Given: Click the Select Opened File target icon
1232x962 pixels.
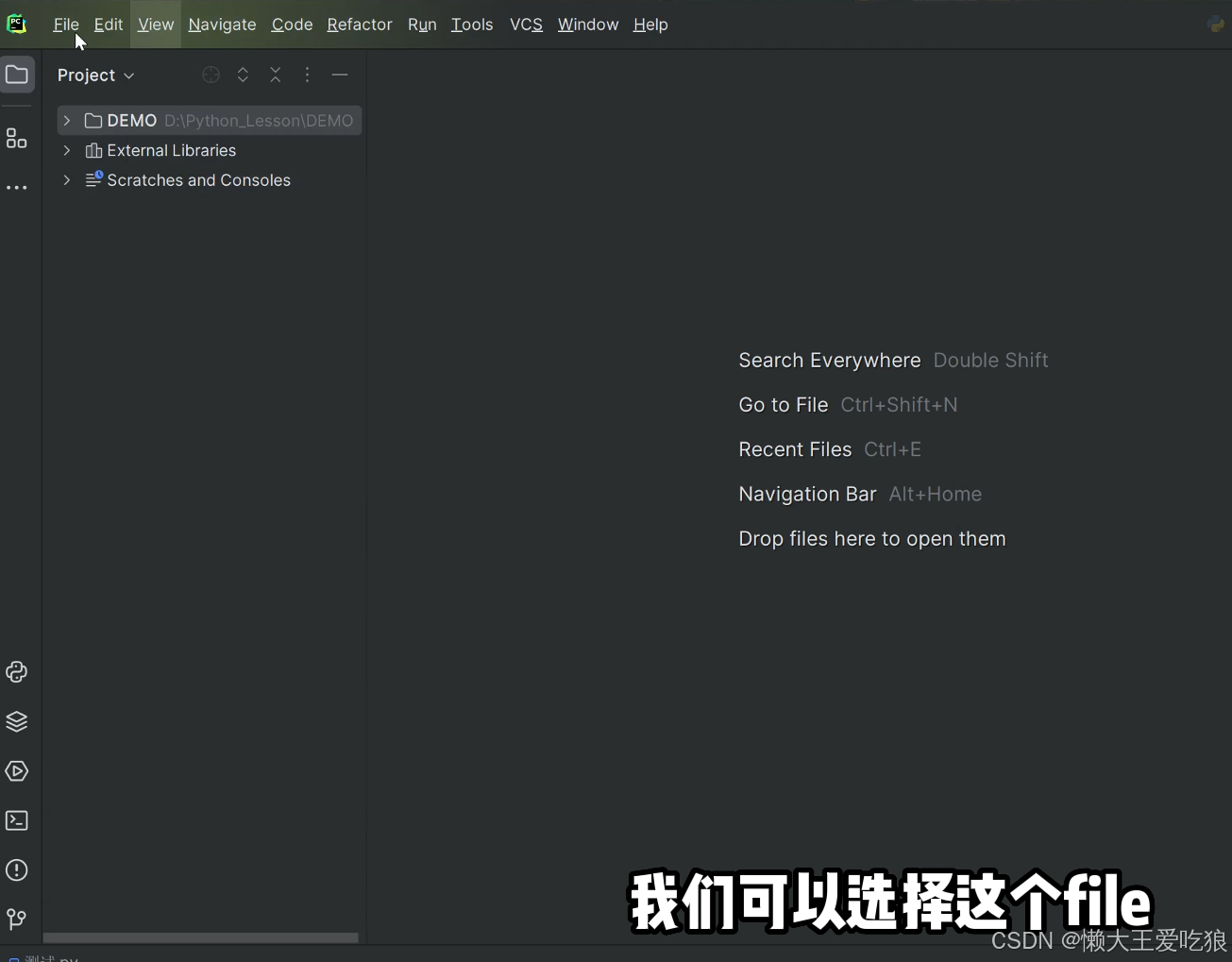Looking at the screenshot, I should pos(211,75).
